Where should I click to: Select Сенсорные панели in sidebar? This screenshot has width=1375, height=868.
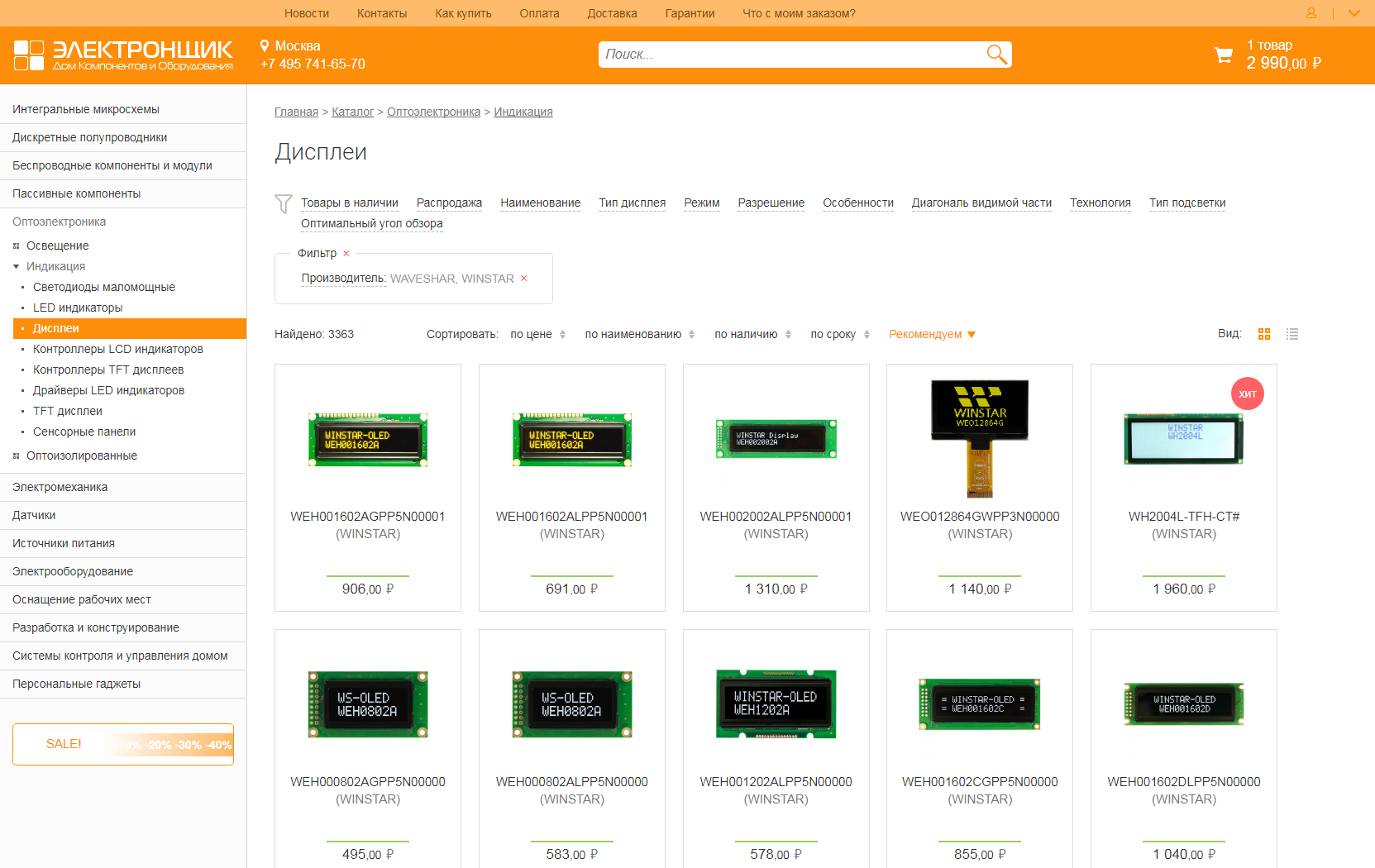[x=84, y=432]
